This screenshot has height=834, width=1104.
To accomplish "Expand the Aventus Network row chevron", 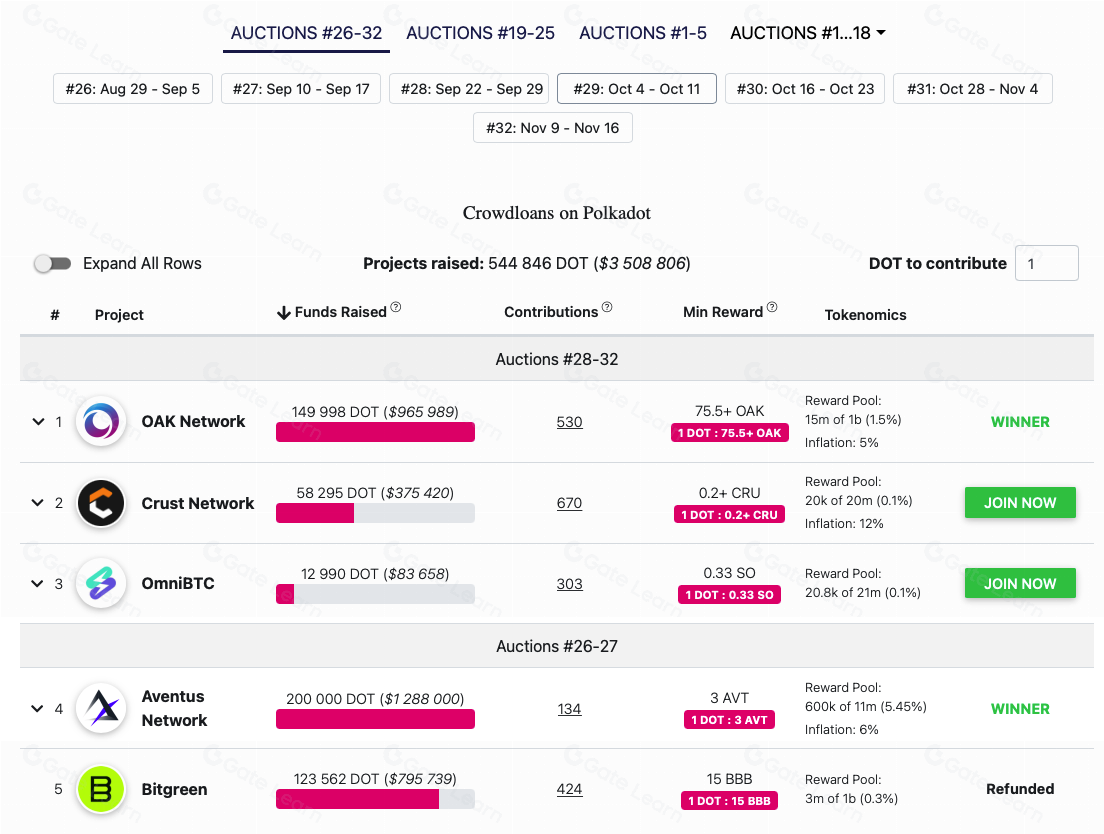I will pyautogui.click(x=38, y=709).
